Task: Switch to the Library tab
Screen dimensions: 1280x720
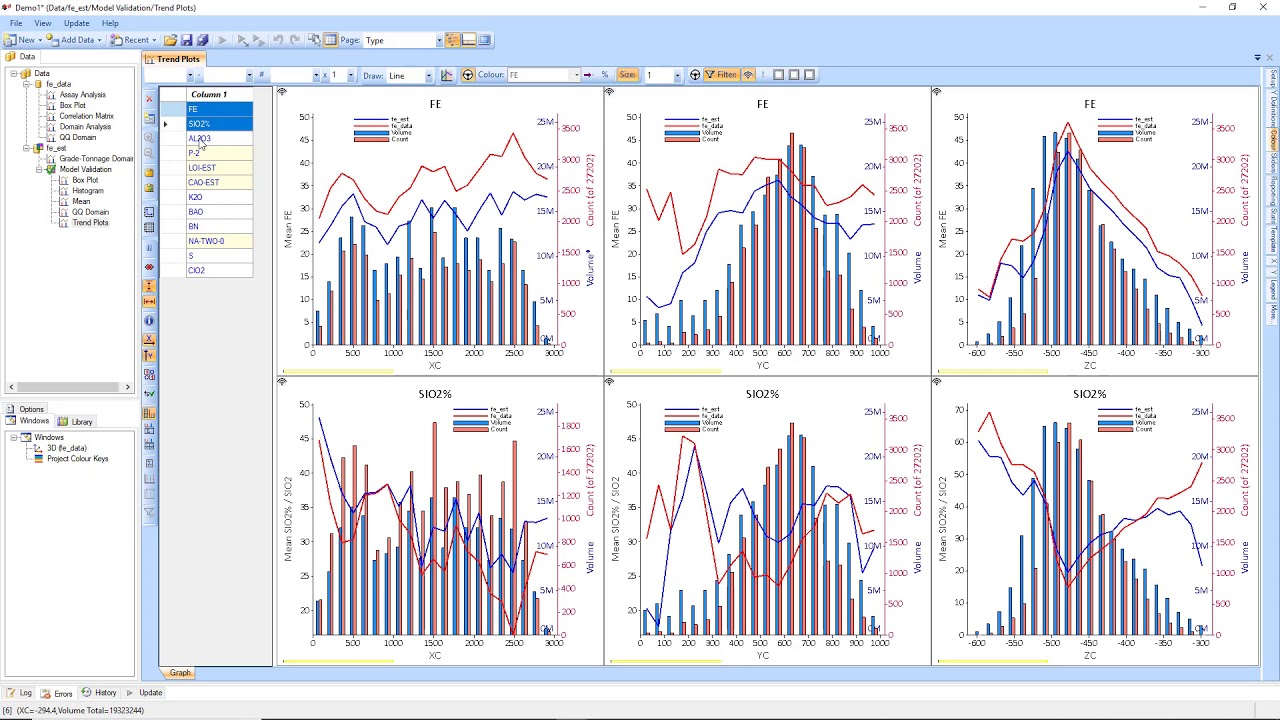Action: (x=76, y=422)
